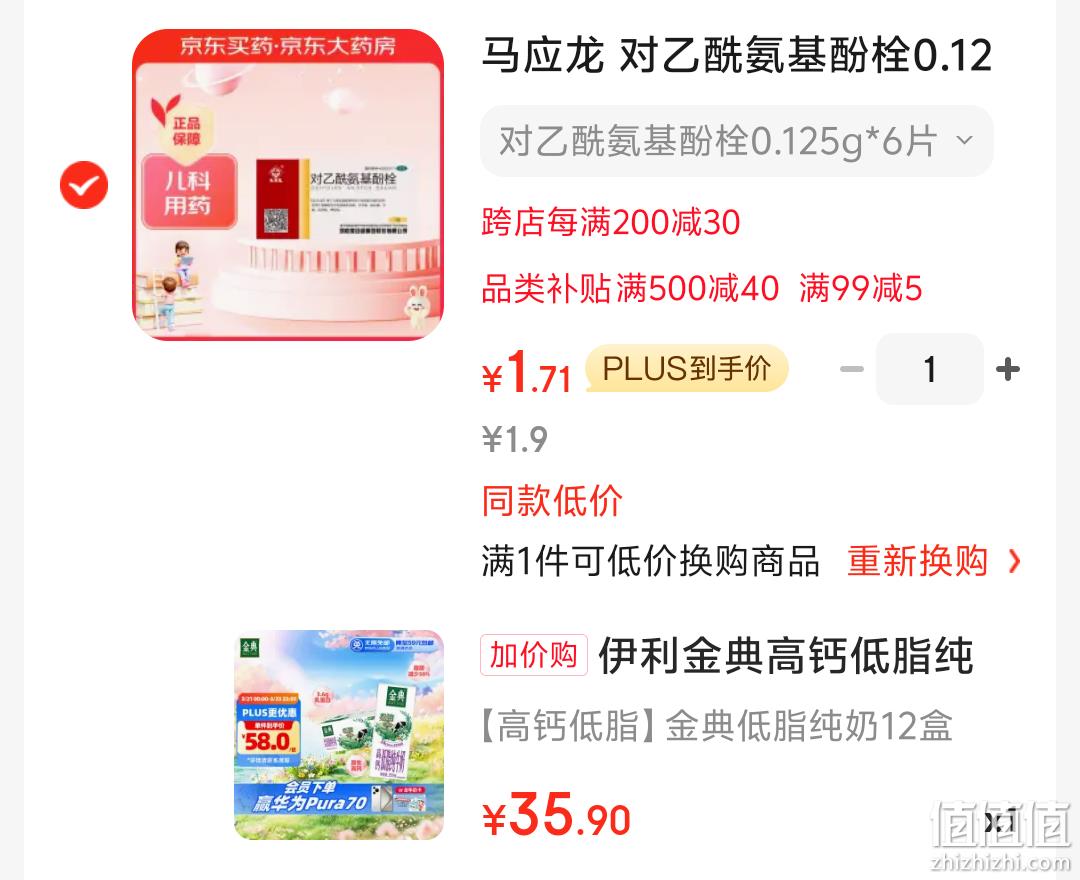
Task: Tap the 重新换购 link
Action: (917, 561)
